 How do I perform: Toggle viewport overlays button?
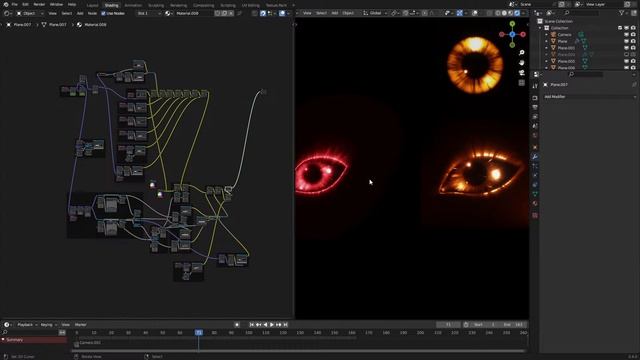point(475,13)
